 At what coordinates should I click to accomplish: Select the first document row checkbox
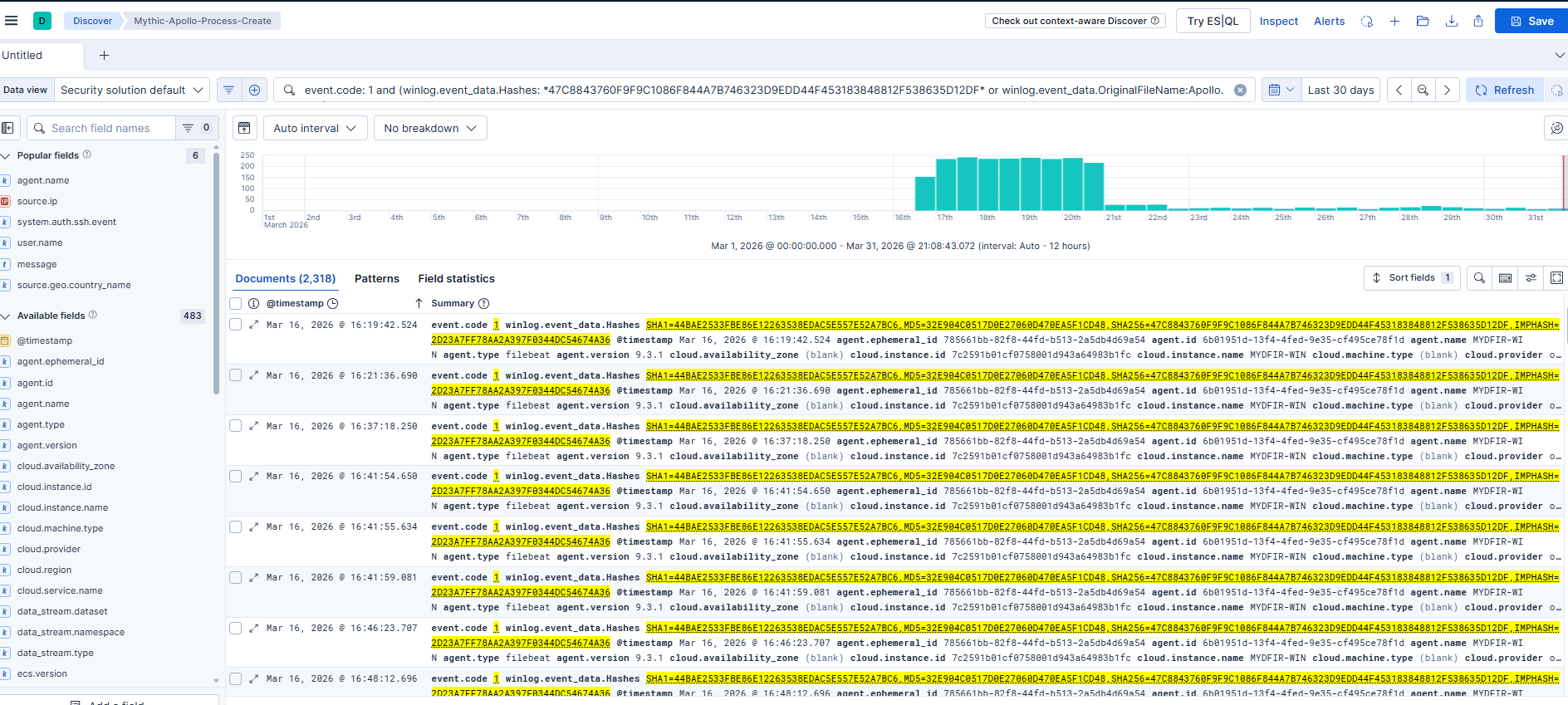(x=236, y=325)
